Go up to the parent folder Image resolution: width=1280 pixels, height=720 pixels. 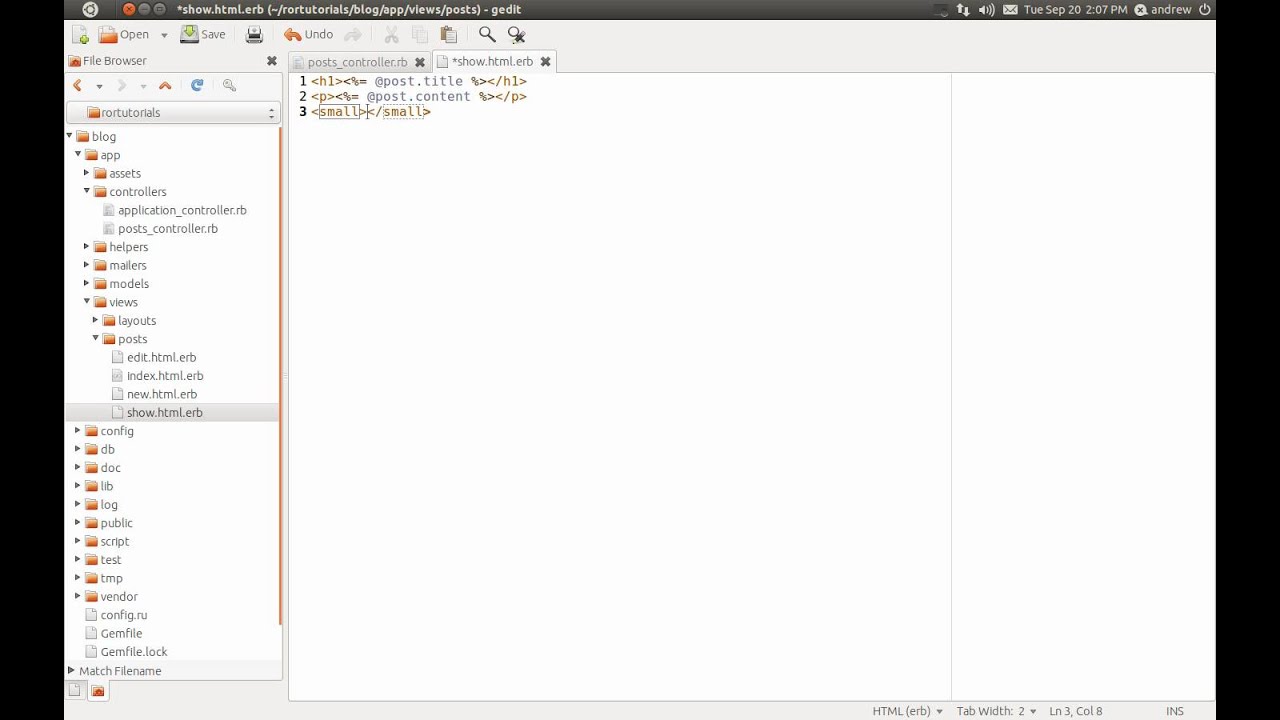click(x=165, y=86)
